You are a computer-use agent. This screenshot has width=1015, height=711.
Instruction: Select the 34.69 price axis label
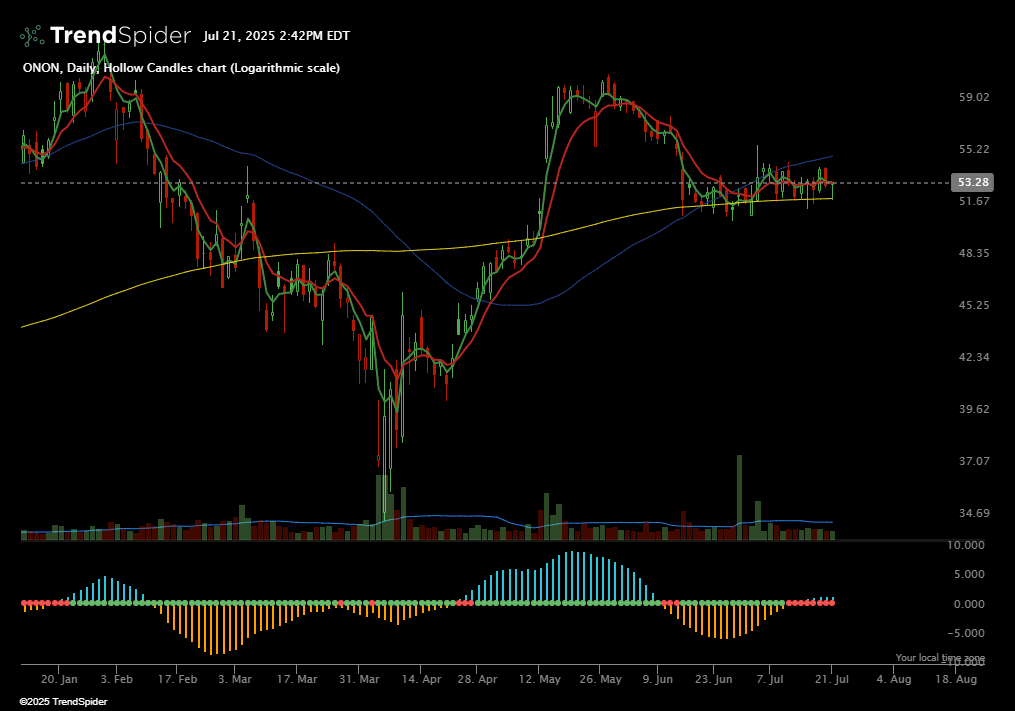(973, 513)
